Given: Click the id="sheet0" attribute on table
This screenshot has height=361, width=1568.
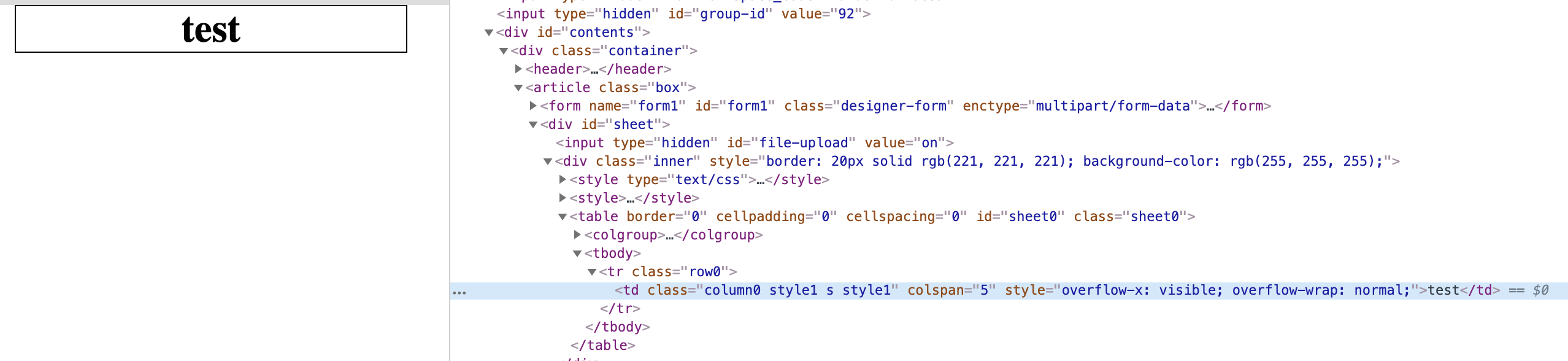Looking at the screenshot, I should [x=1020, y=216].
